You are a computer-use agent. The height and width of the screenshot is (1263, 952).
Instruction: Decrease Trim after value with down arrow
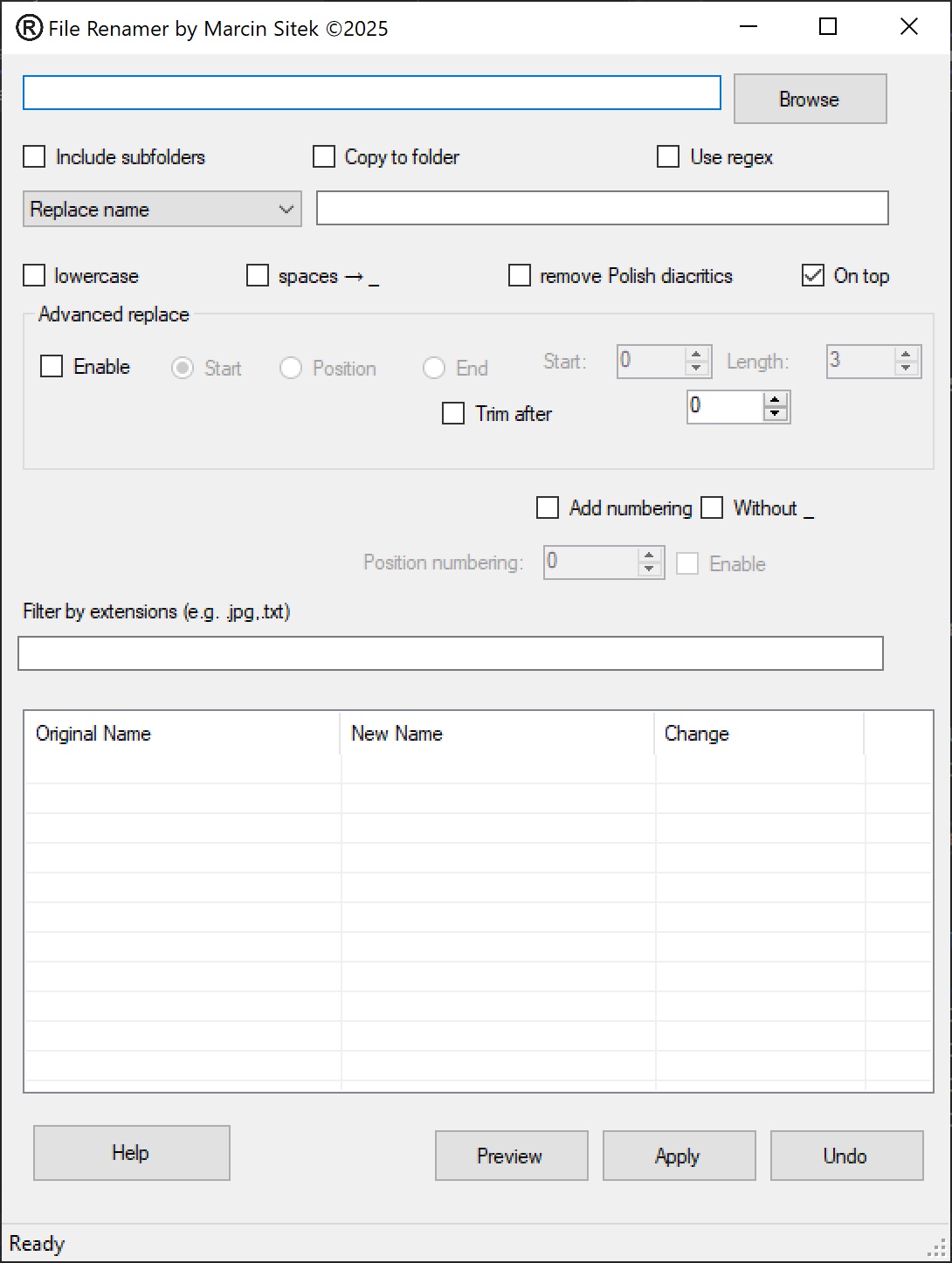[775, 414]
